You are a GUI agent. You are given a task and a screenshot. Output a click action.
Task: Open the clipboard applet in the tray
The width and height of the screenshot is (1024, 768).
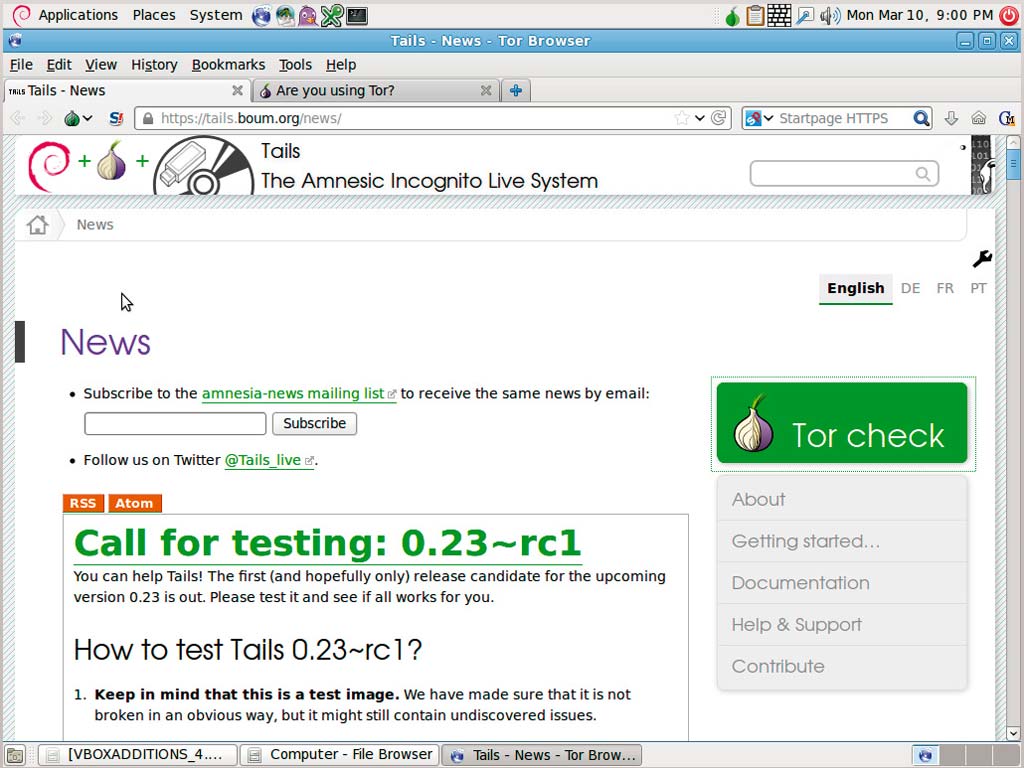pos(756,15)
